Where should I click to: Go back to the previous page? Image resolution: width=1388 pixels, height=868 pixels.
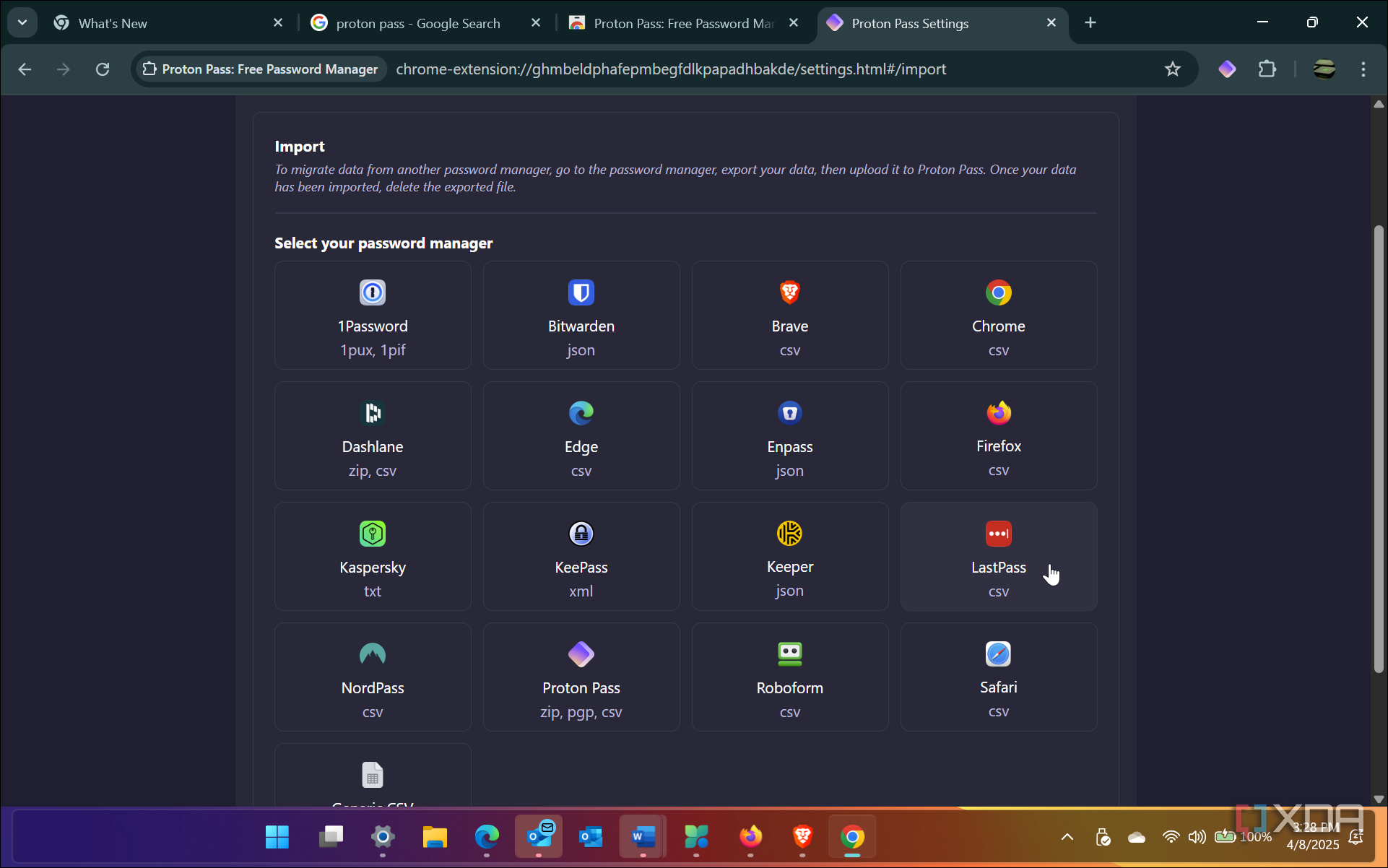[x=25, y=69]
